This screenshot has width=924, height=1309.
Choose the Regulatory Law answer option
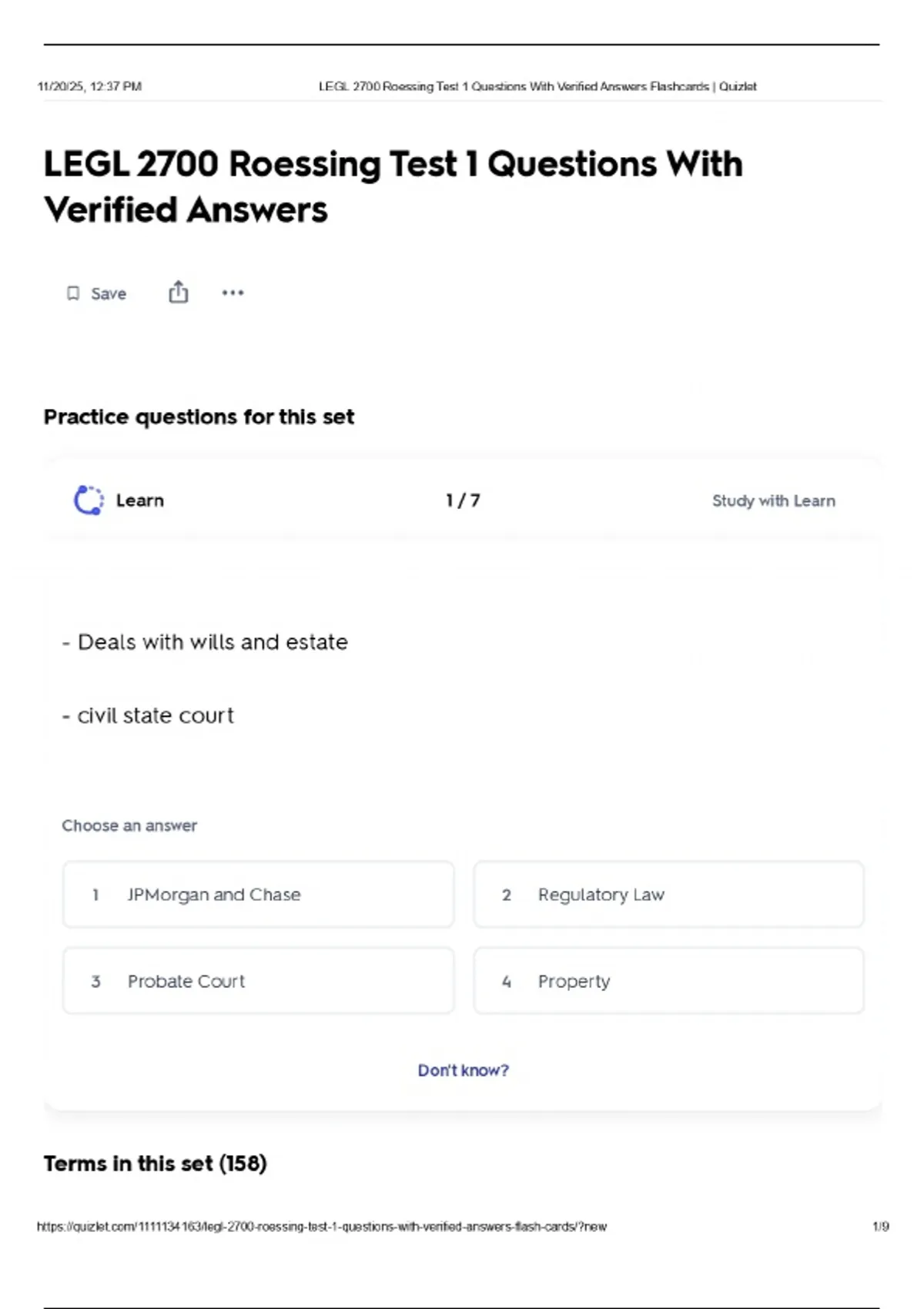pyautogui.click(x=668, y=895)
